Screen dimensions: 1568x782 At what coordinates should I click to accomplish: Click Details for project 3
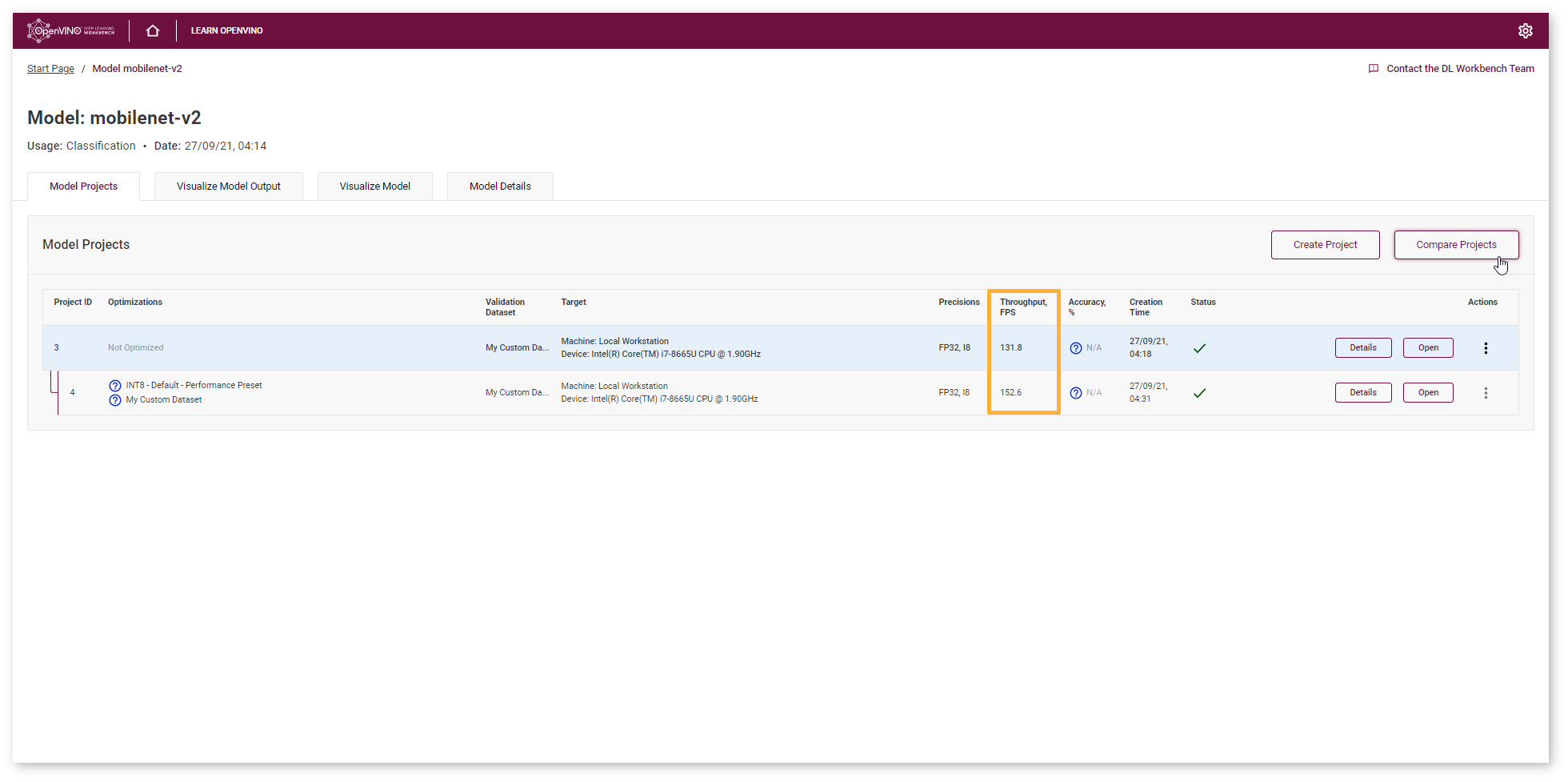[x=1363, y=348]
